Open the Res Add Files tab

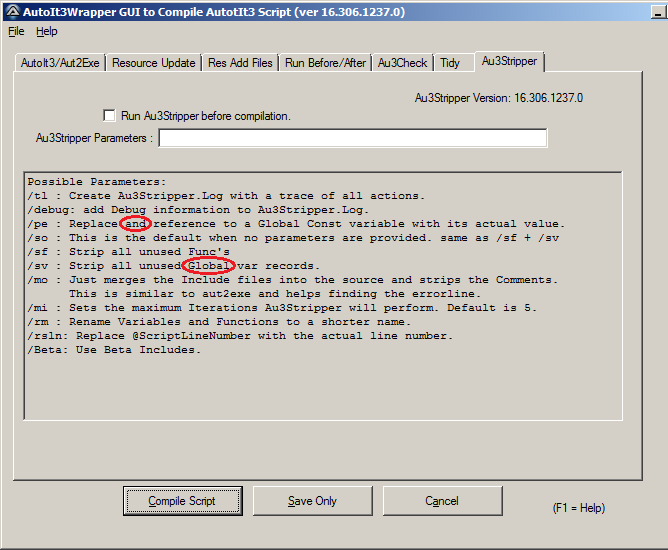(240, 63)
